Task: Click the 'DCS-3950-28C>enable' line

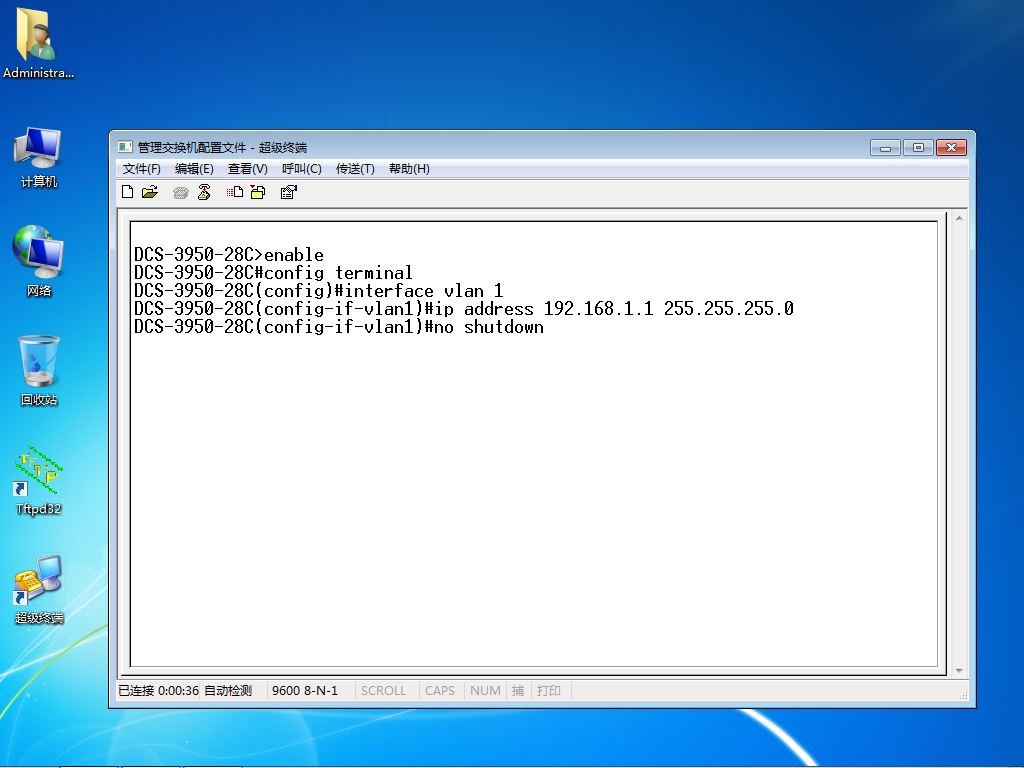Action: pos(229,255)
